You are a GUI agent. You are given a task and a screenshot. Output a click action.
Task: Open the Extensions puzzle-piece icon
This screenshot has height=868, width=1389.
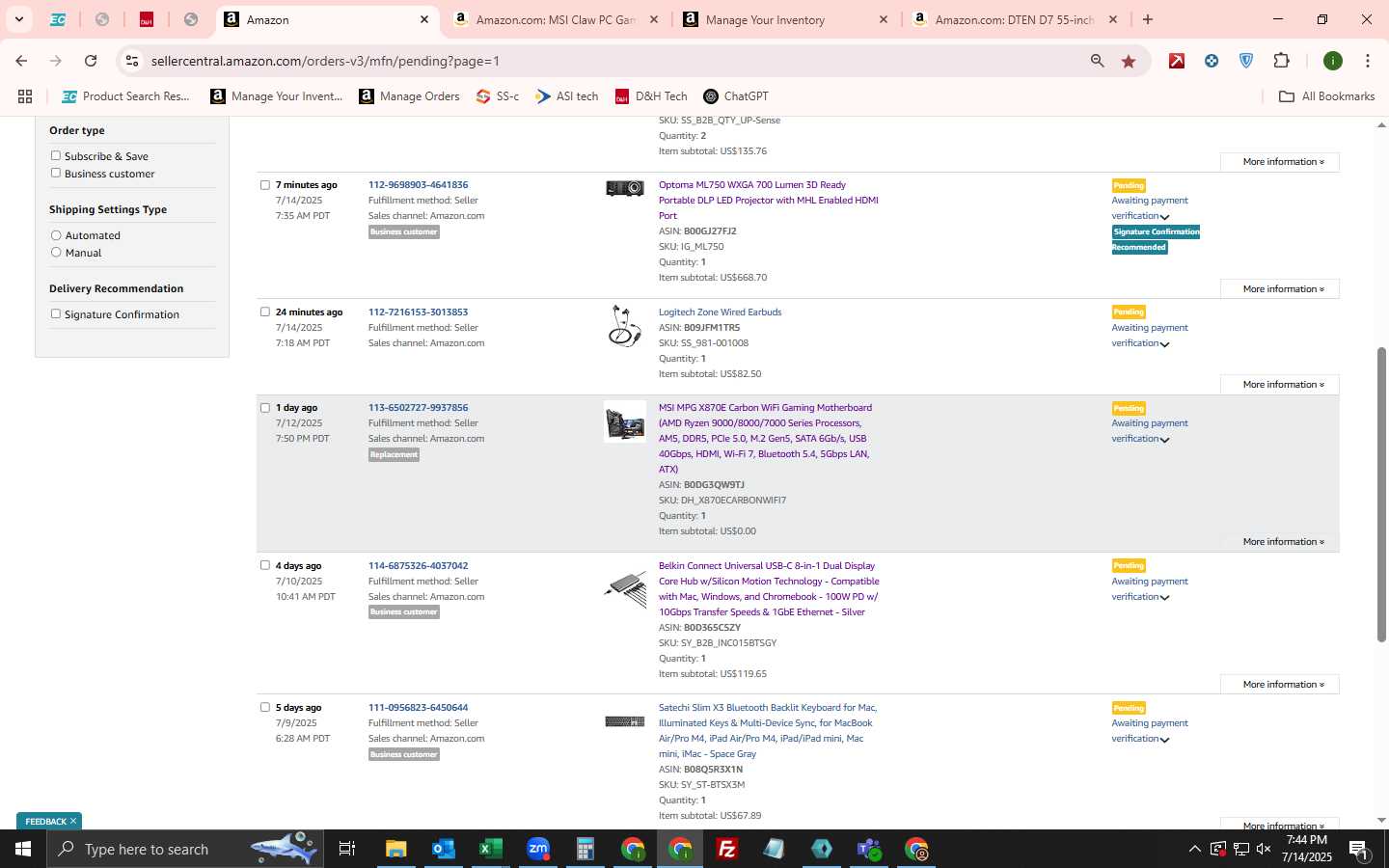(1281, 61)
